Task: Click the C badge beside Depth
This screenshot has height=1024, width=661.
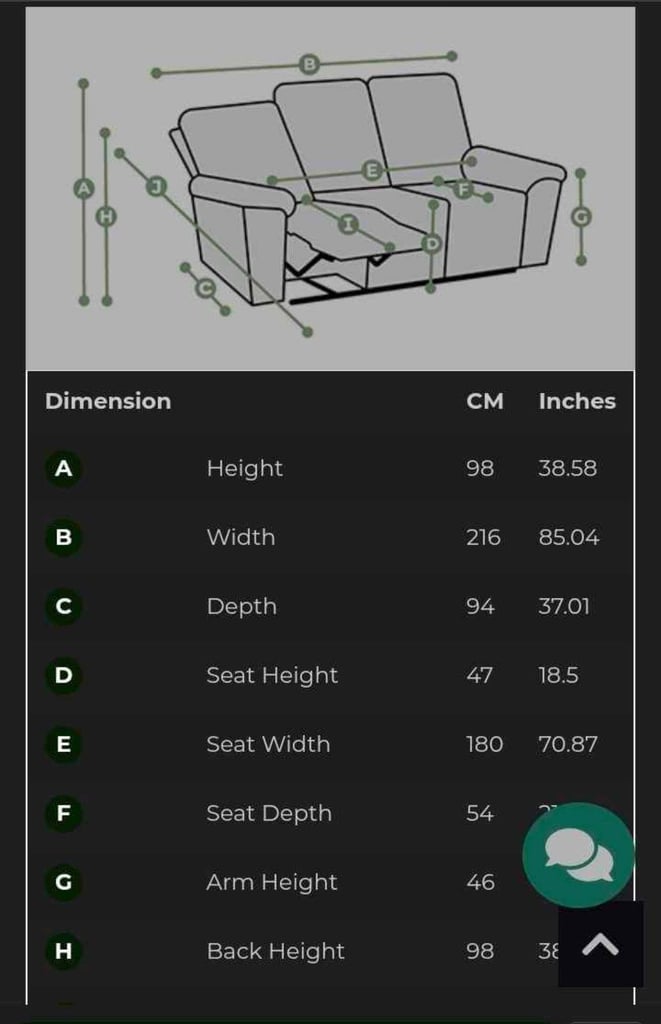Action: [63, 606]
